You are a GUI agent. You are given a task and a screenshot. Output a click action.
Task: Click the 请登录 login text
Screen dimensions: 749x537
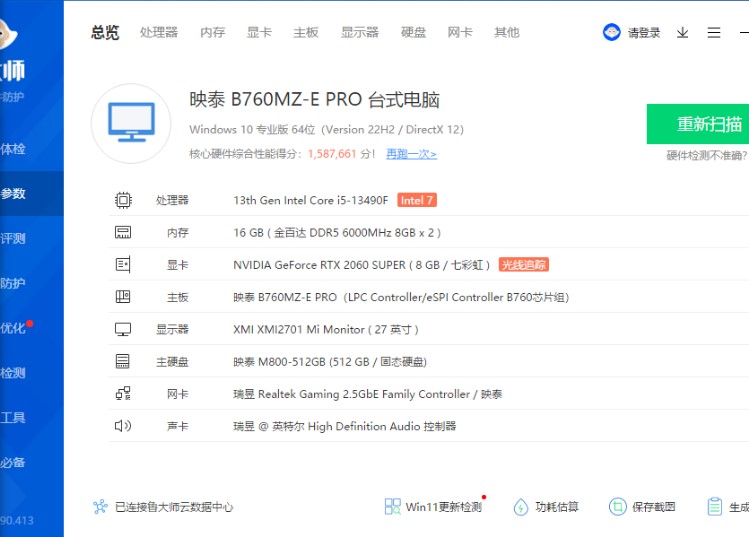(x=644, y=33)
